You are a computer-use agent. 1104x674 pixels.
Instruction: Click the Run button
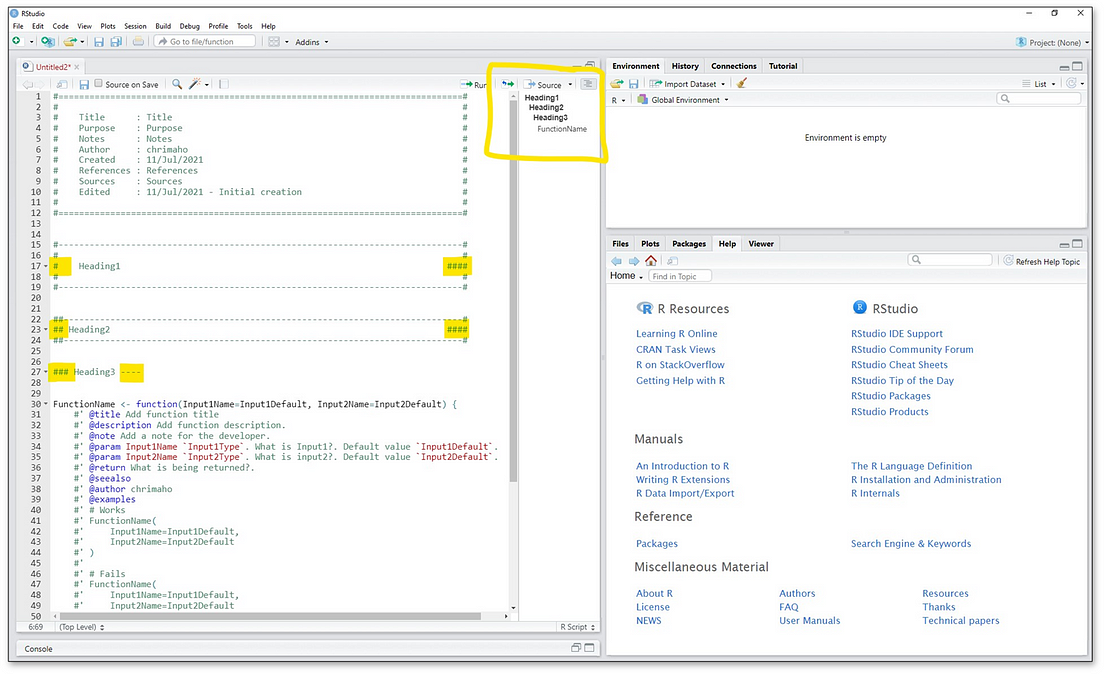point(474,85)
